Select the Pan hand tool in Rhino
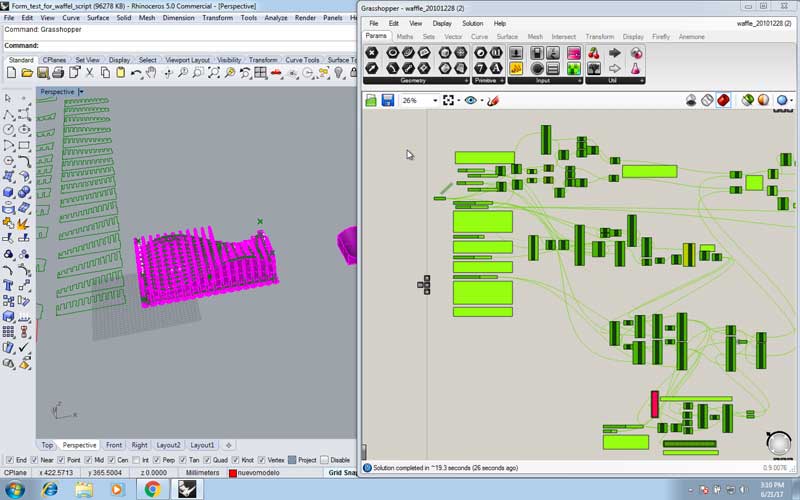The width and height of the screenshot is (800, 500). (x=151, y=73)
